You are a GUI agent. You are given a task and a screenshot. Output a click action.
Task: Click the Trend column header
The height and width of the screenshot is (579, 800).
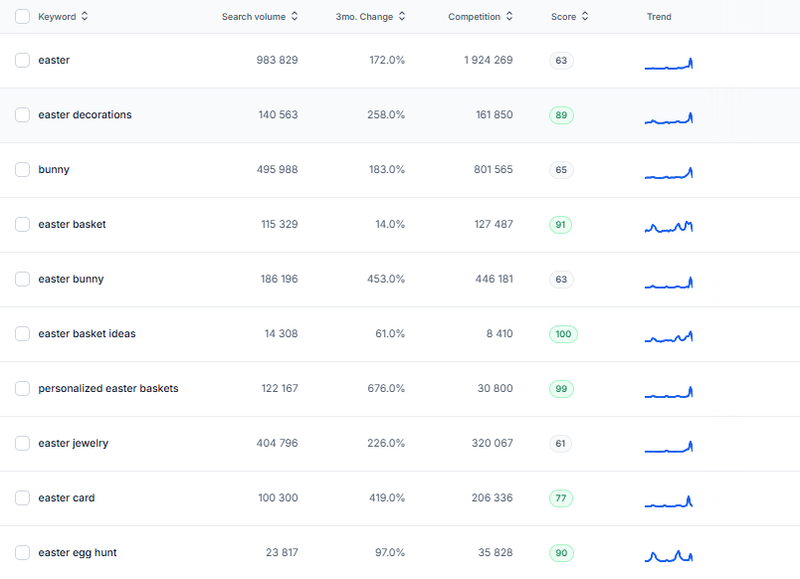coord(659,17)
